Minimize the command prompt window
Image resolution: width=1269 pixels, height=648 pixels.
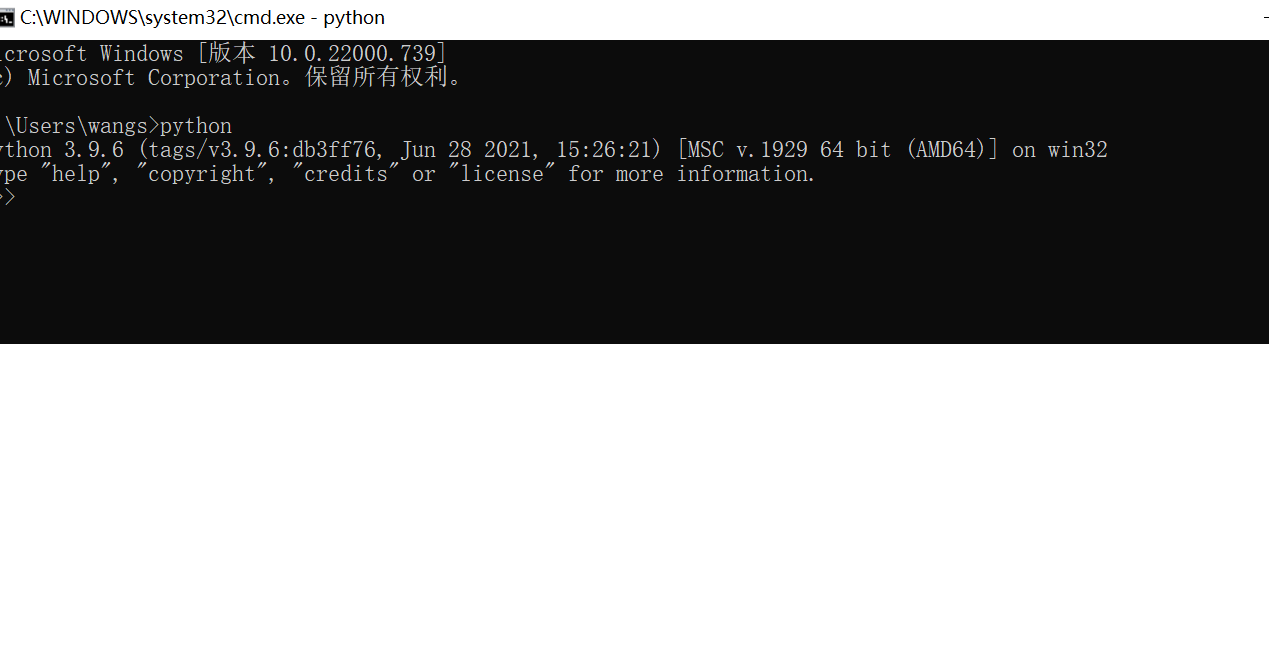(x=1265, y=17)
